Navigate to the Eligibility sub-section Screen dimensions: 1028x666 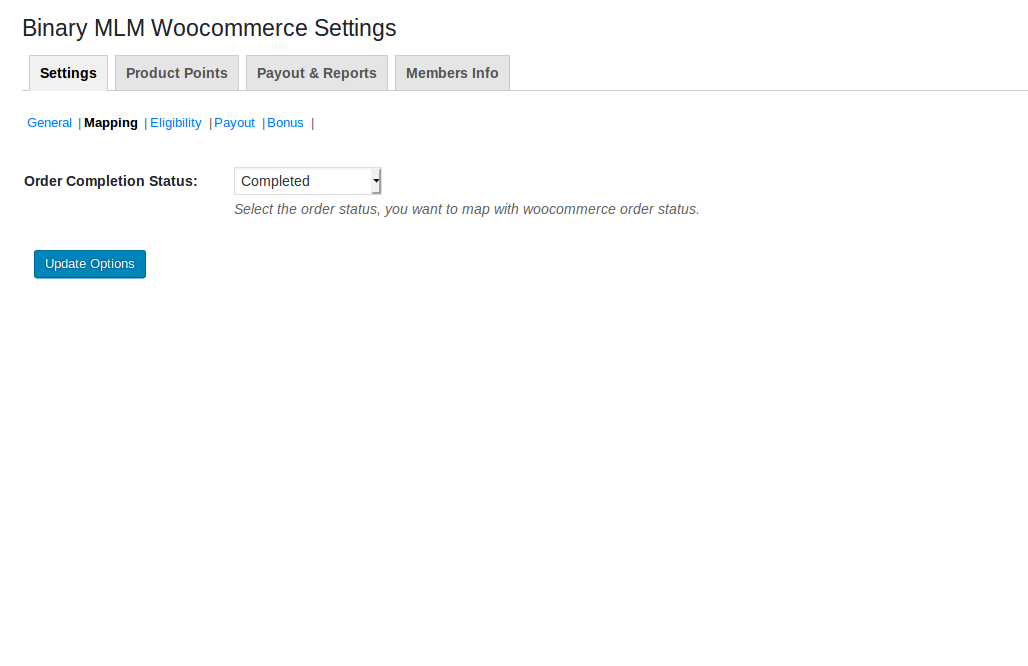point(176,123)
